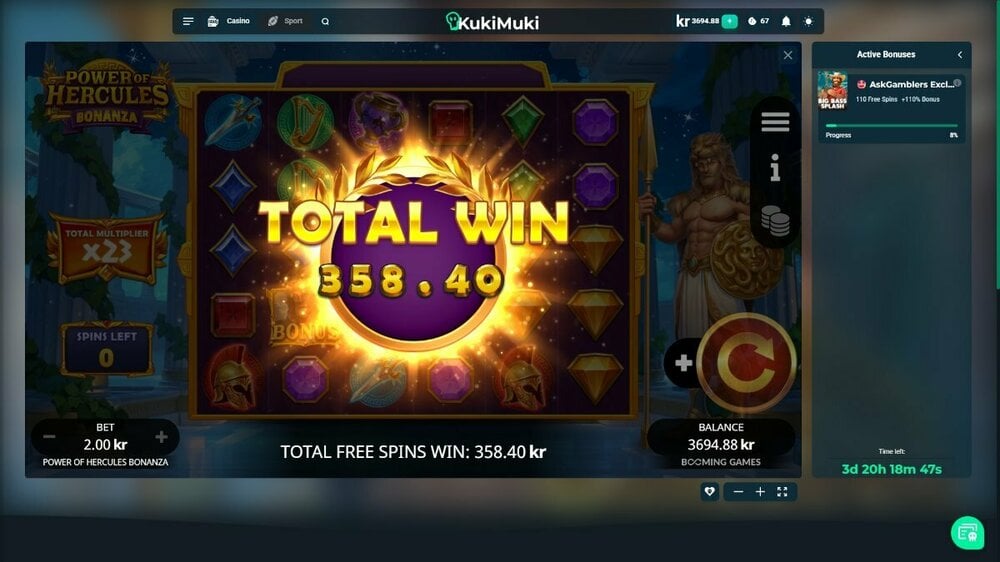Click the search magnifier icon
The image size is (1000, 562).
click(325, 22)
